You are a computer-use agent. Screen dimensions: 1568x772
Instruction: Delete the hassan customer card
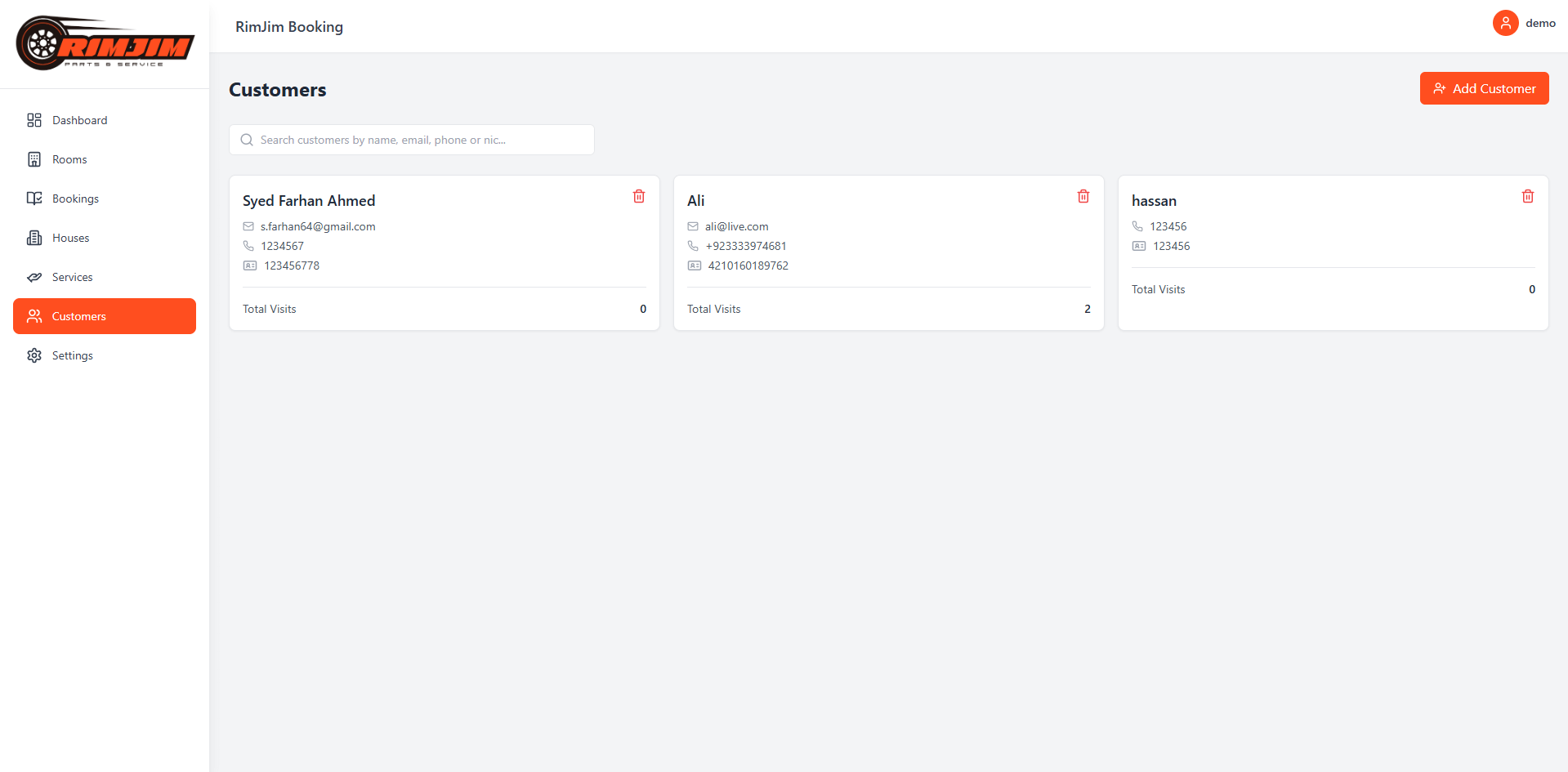click(1528, 196)
